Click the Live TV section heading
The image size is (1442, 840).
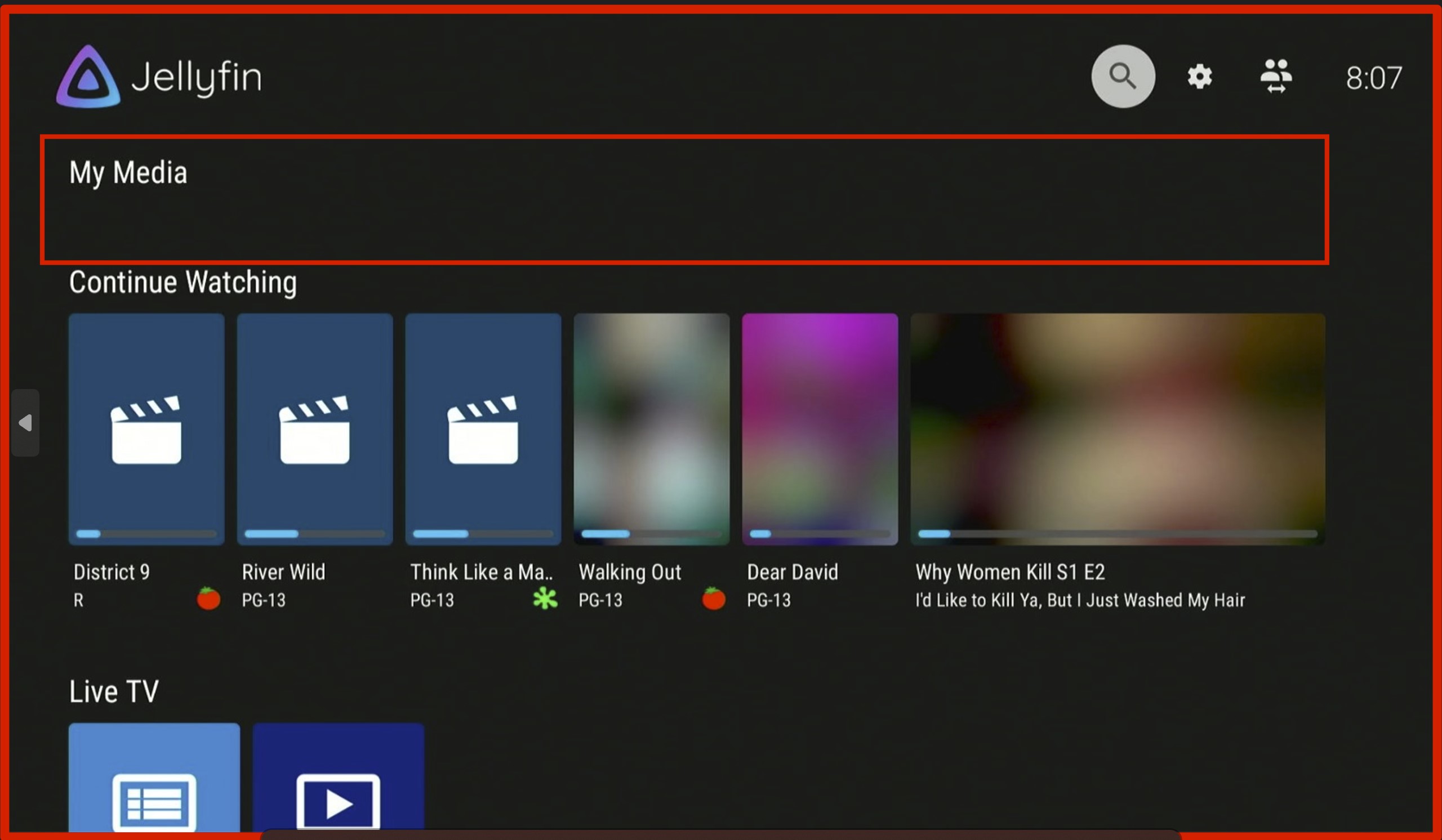(x=114, y=692)
